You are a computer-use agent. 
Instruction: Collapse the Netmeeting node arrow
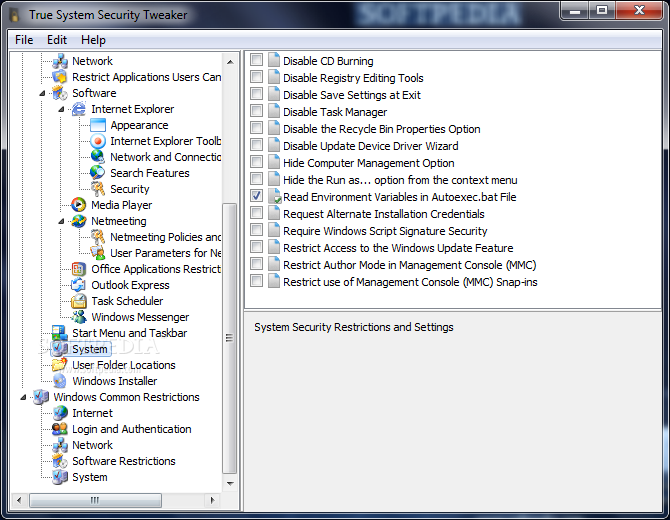point(61,221)
